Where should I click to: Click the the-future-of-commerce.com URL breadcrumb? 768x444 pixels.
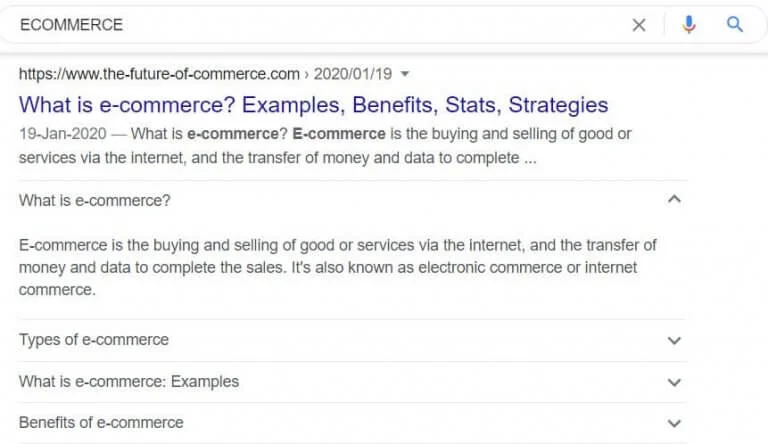tap(159, 74)
